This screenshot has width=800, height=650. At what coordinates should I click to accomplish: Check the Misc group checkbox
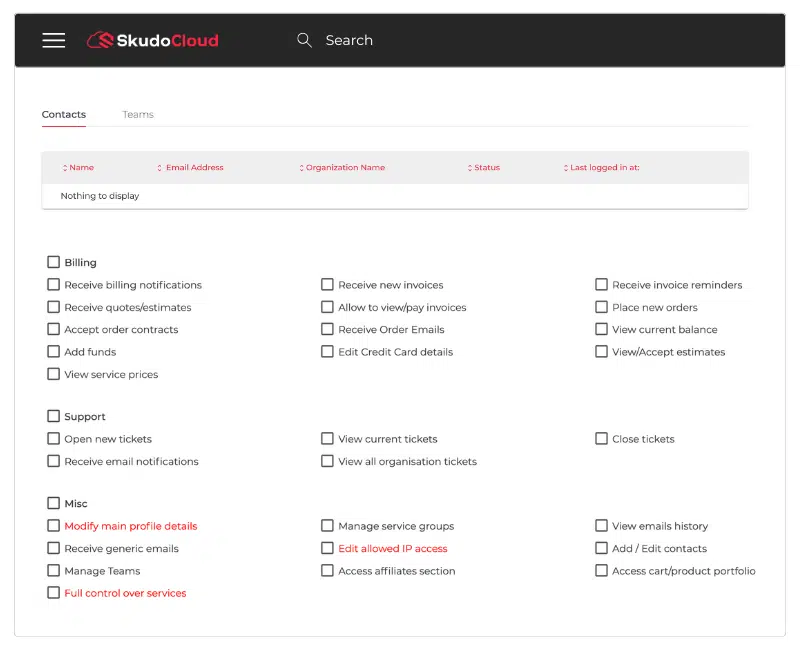point(54,504)
